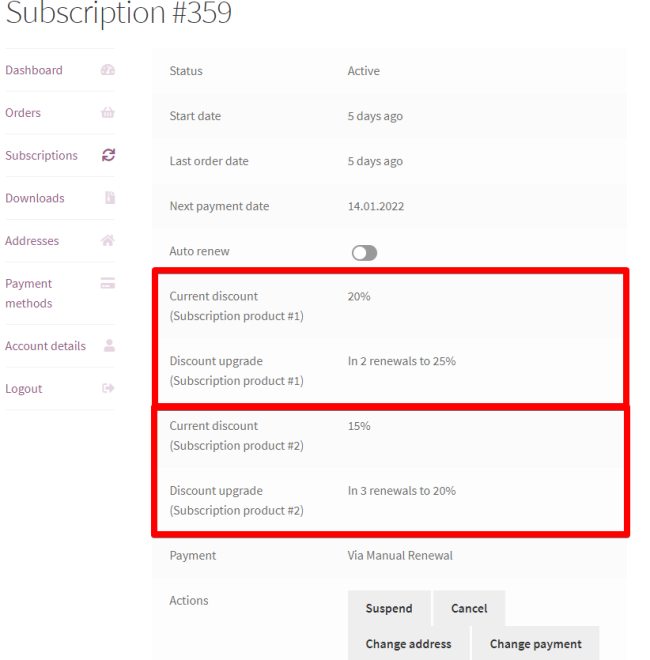The image size is (650, 660).
Task: Select the Logout text link
Action: pos(24,389)
